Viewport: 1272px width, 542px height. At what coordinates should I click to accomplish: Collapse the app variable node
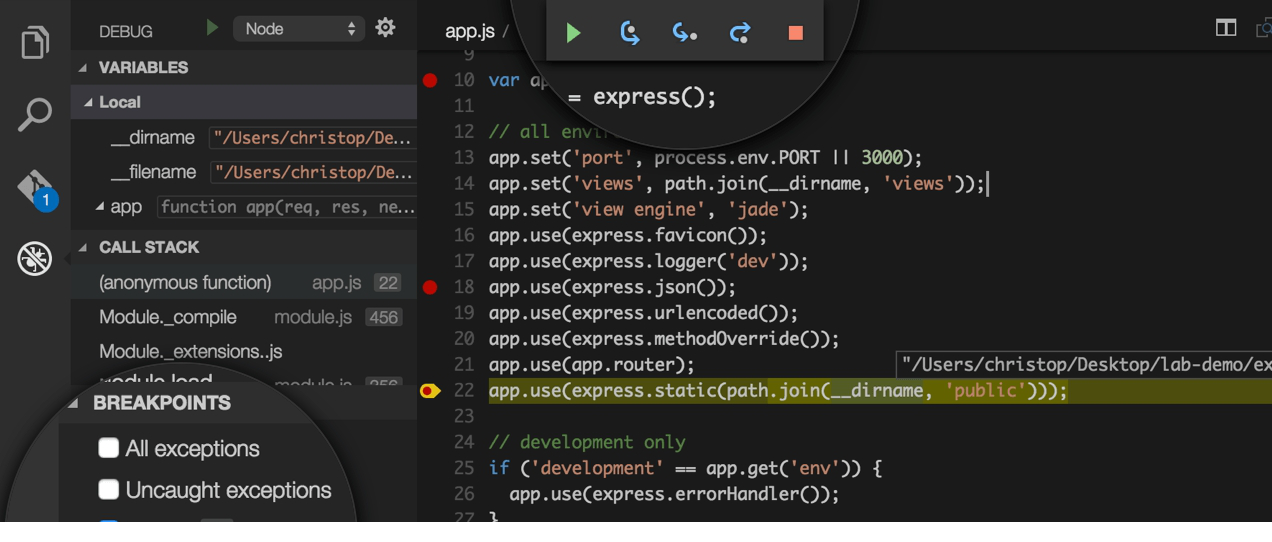point(100,206)
